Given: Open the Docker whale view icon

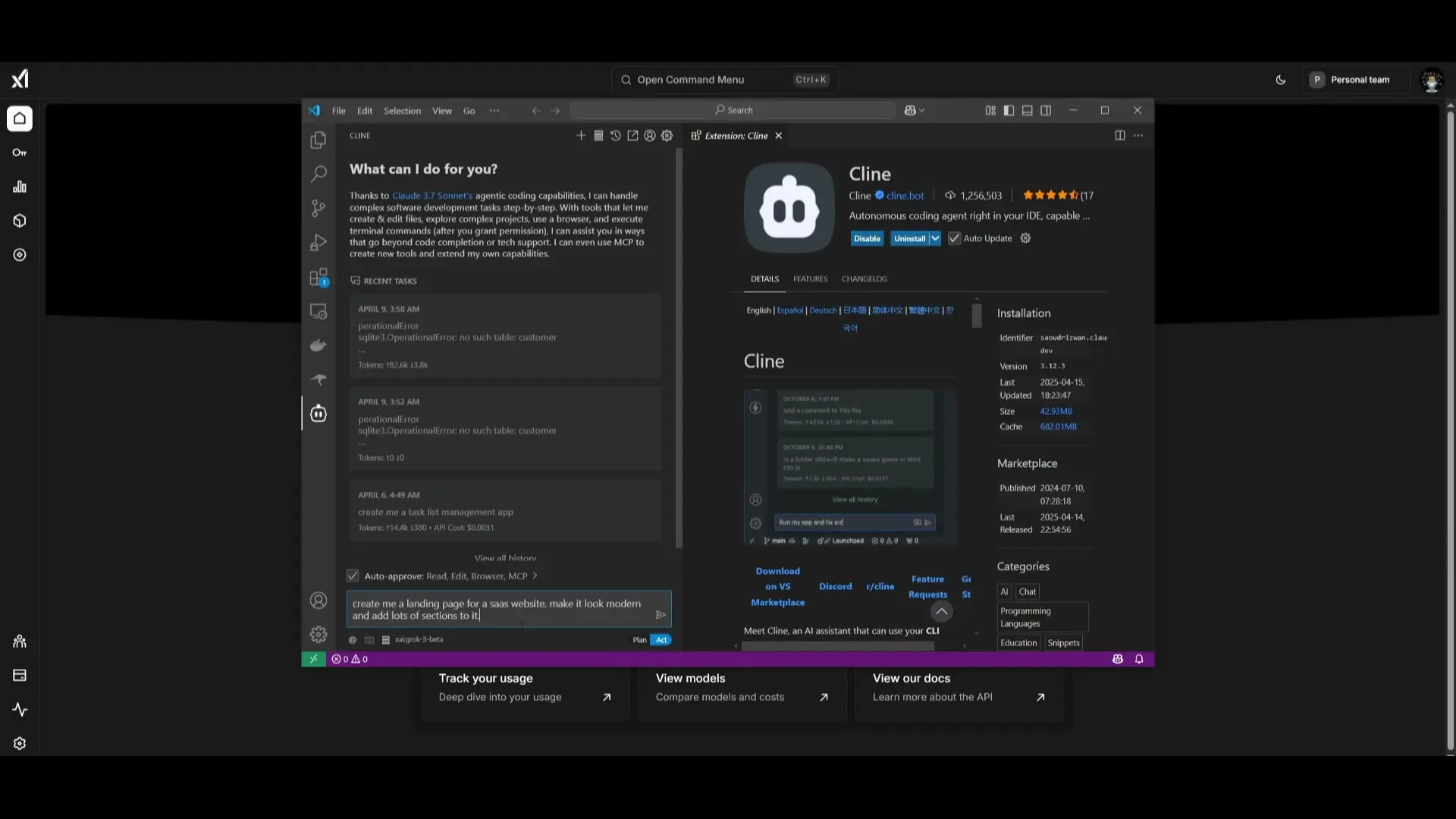Looking at the screenshot, I should [318, 346].
